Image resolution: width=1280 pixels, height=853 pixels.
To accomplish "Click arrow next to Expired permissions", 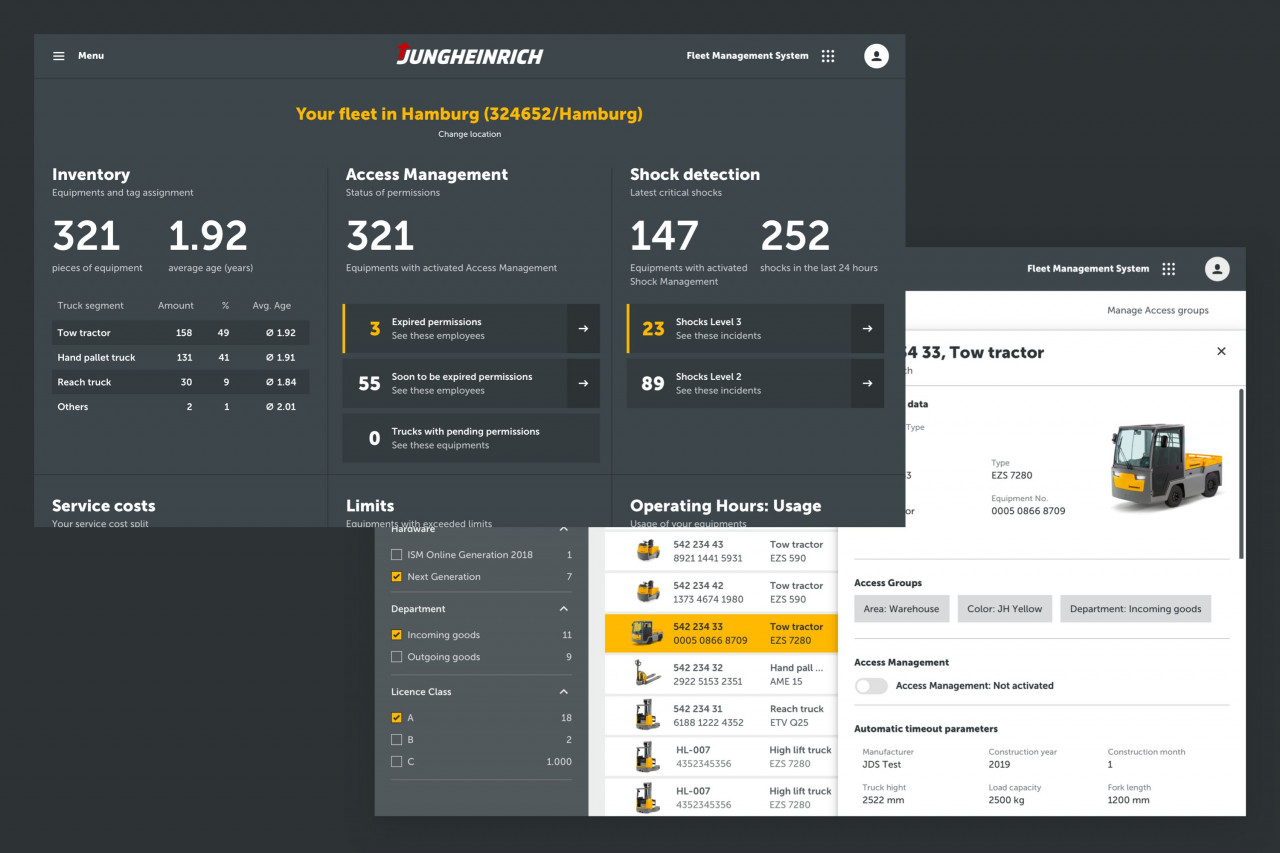I will 583,329.
